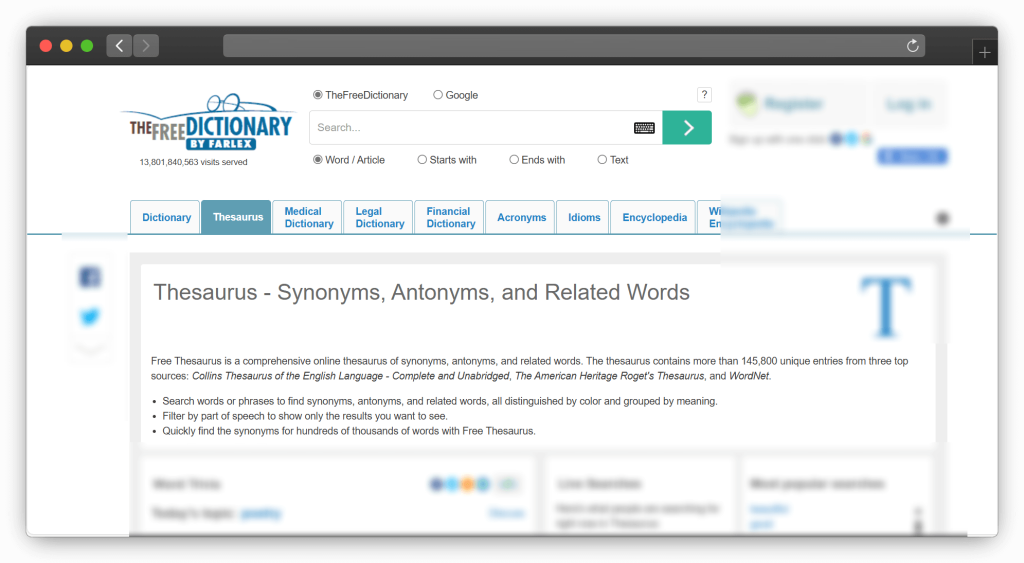
Task: Open a new browser tab with plus
Action: (984, 52)
